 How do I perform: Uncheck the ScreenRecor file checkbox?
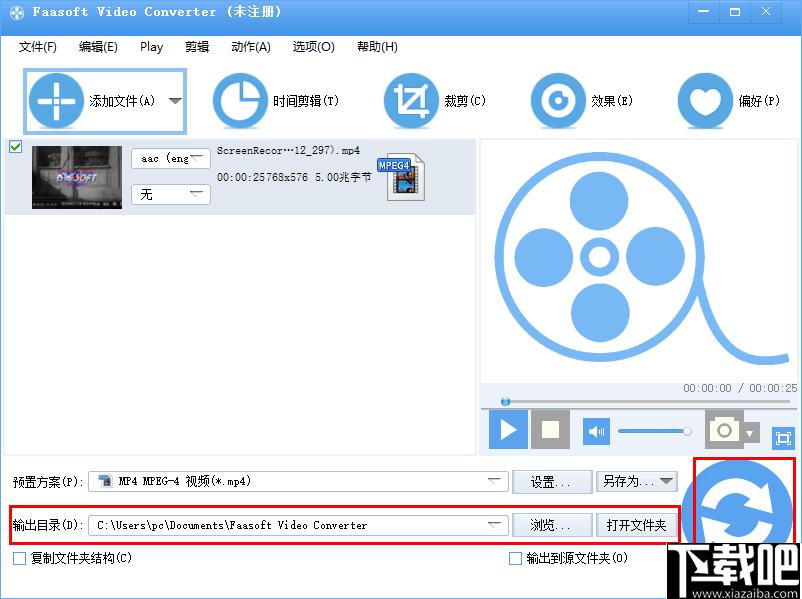[16, 147]
